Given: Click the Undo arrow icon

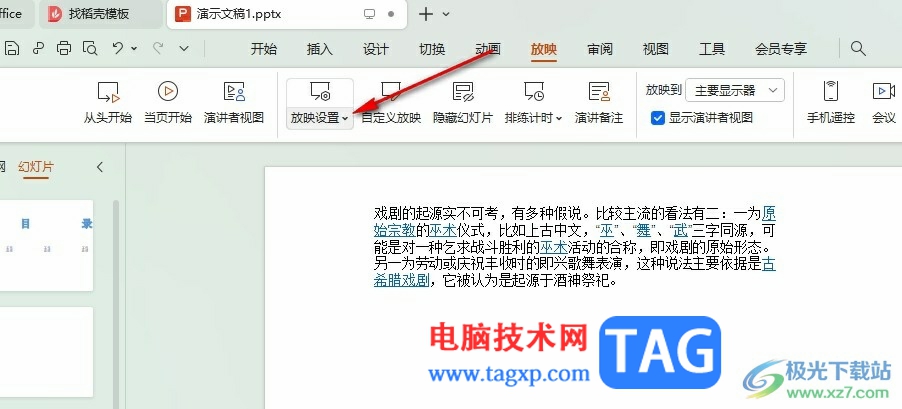Looking at the screenshot, I should tap(118, 49).
